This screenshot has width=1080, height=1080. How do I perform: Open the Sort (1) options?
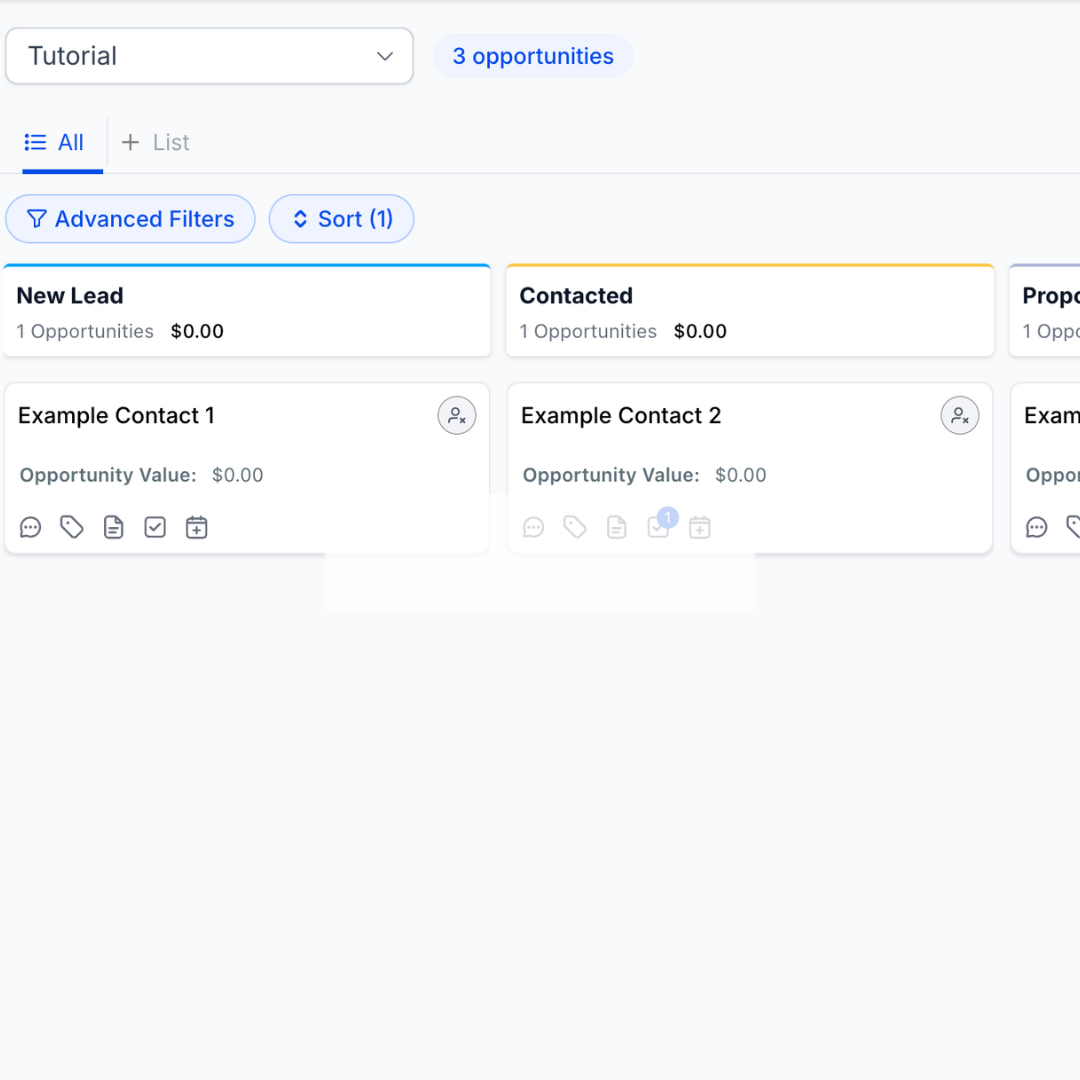click(x=341, y=219)
